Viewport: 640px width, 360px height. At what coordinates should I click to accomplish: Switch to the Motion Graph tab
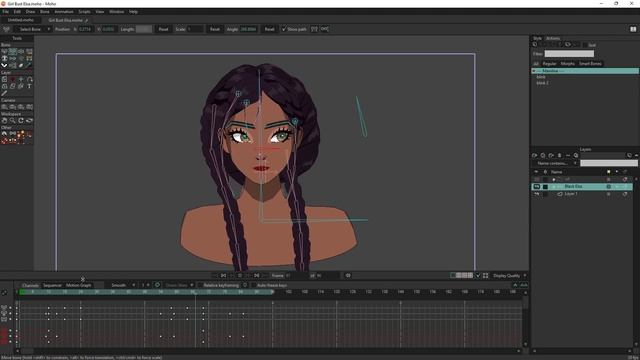[x=79, y=285]
